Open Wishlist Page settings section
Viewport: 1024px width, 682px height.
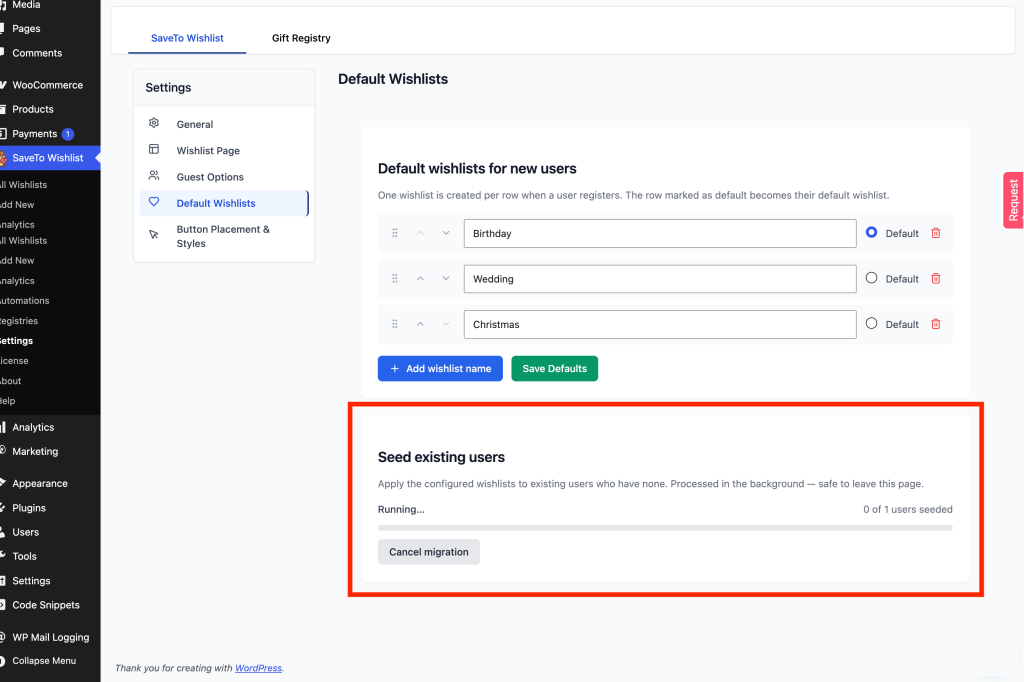pyautogui.click(x=224, y=150)
